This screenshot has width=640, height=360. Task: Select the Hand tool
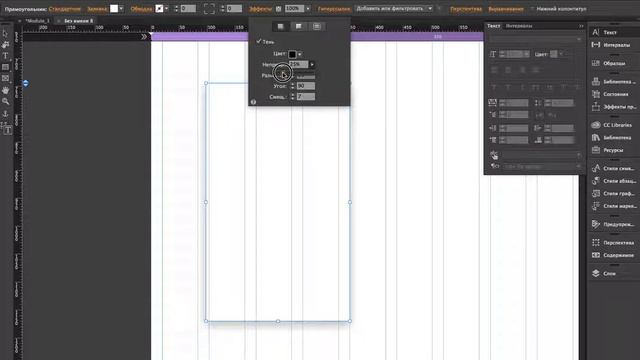coord(5,90)
